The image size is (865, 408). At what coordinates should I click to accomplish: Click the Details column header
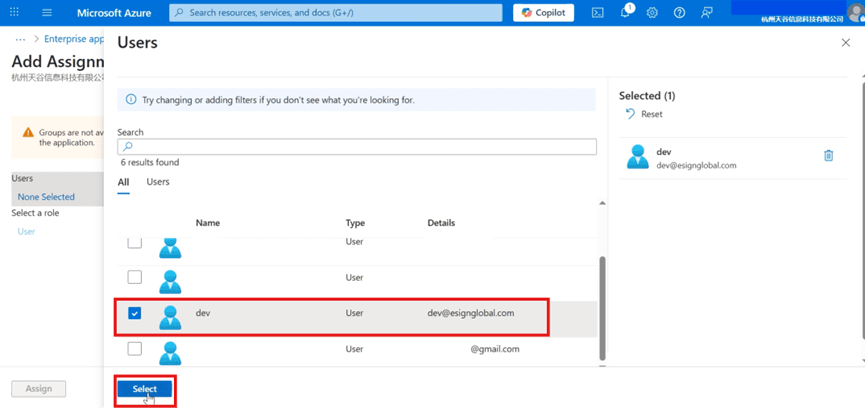[x=441, y=223]
